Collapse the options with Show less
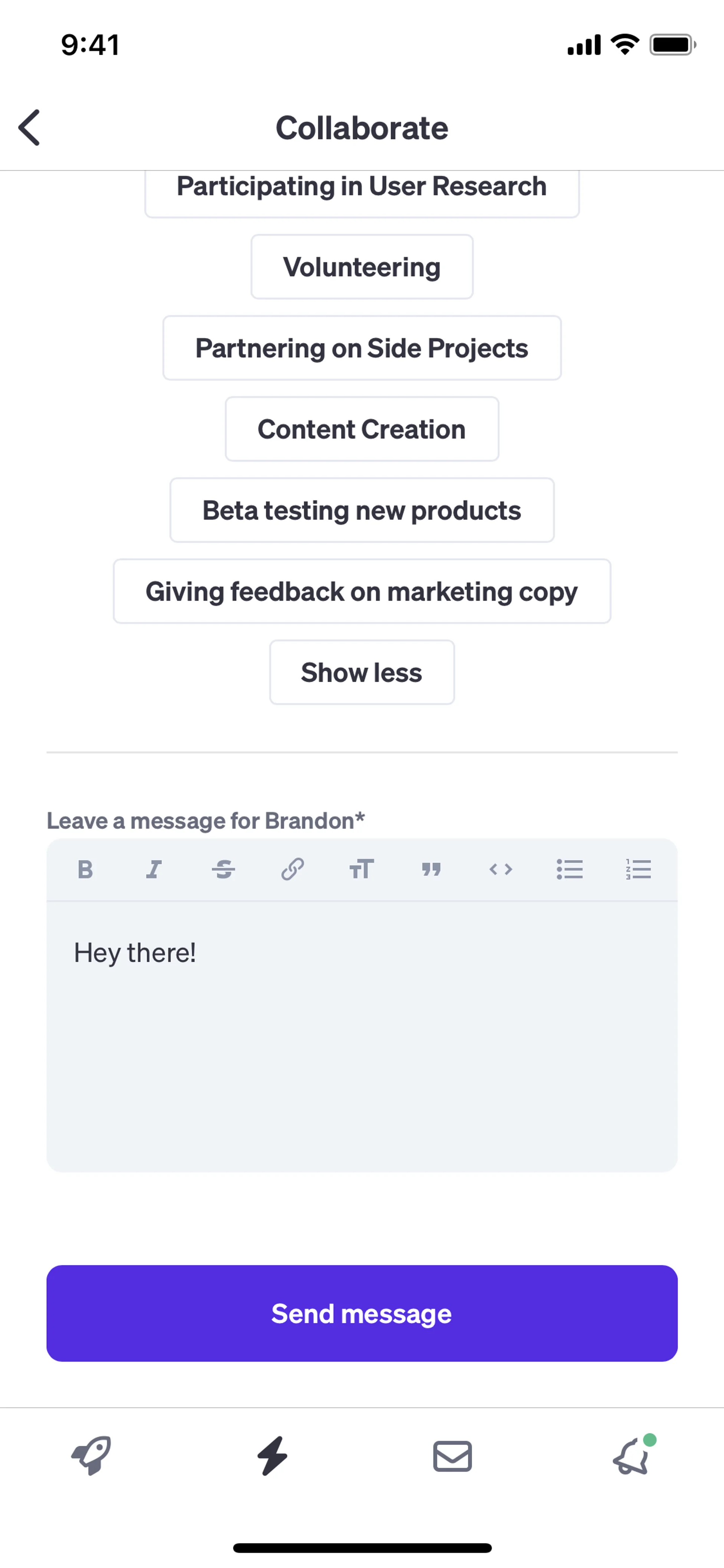This screenshot has width=724, height=1568. pyautogui.click(x=362, y=673)
